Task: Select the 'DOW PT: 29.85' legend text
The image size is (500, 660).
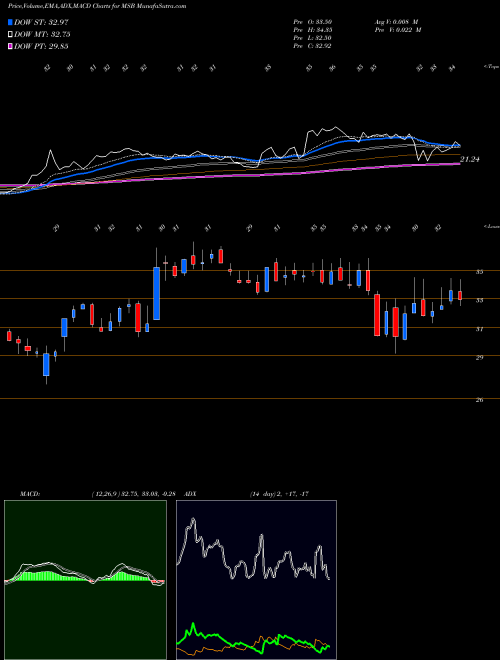Action: pyautogui.click(x=41, y=46)
